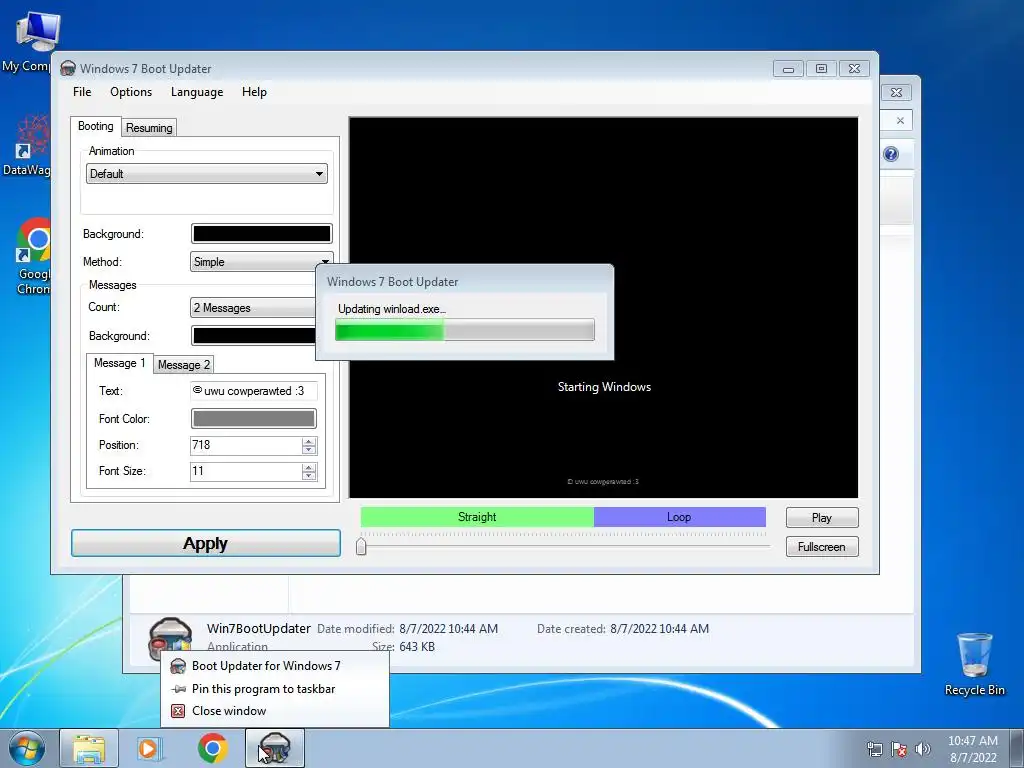The image size is (1024, 768).
Task: Increase the Position value with up arrow
Action: pyautogui.click(x=309, y=441)
